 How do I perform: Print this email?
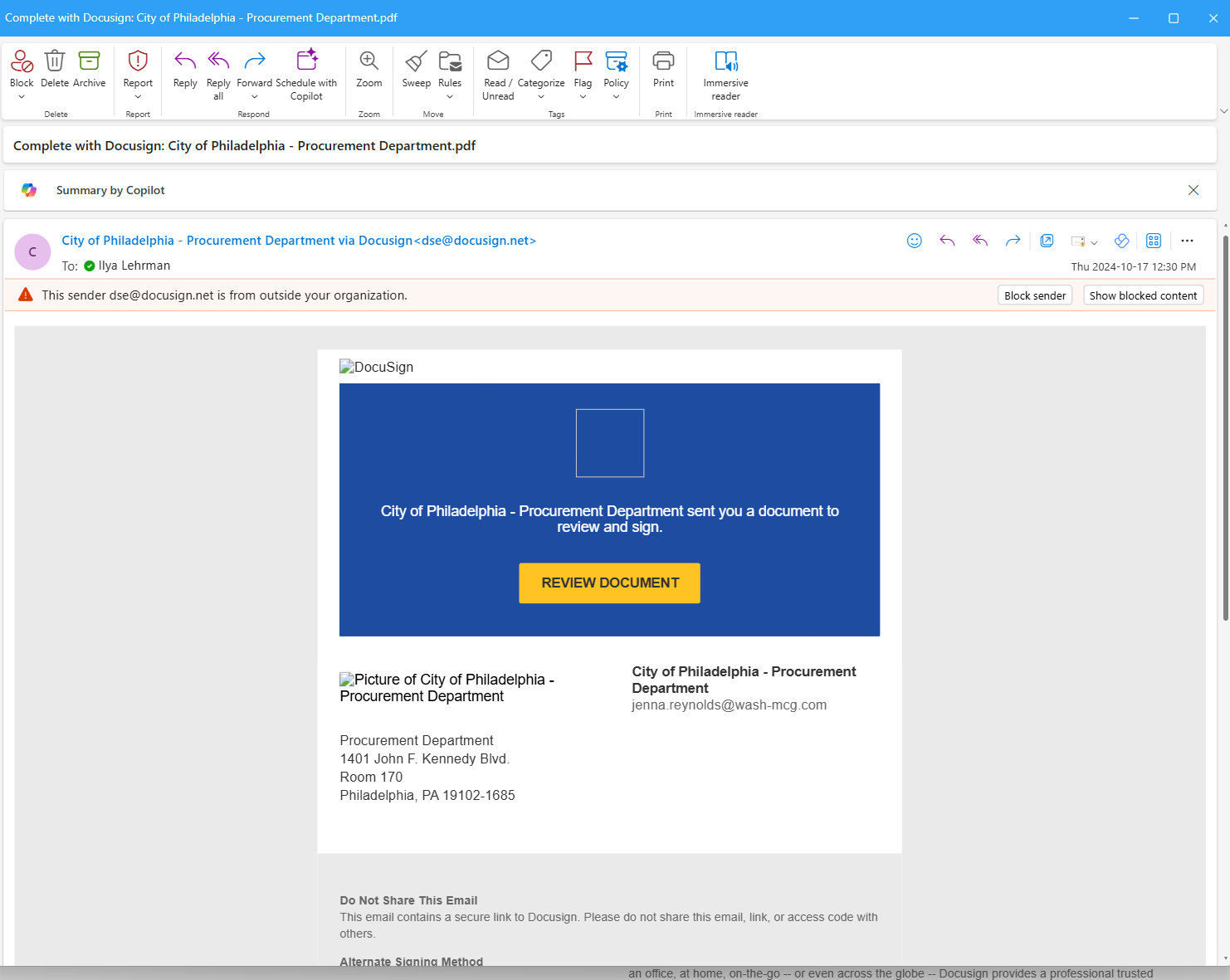pyautogui.click(x=662, y=71)
